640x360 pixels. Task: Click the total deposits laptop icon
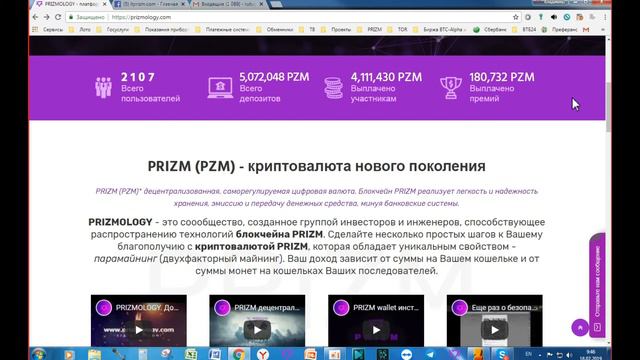tap(220, 87)
